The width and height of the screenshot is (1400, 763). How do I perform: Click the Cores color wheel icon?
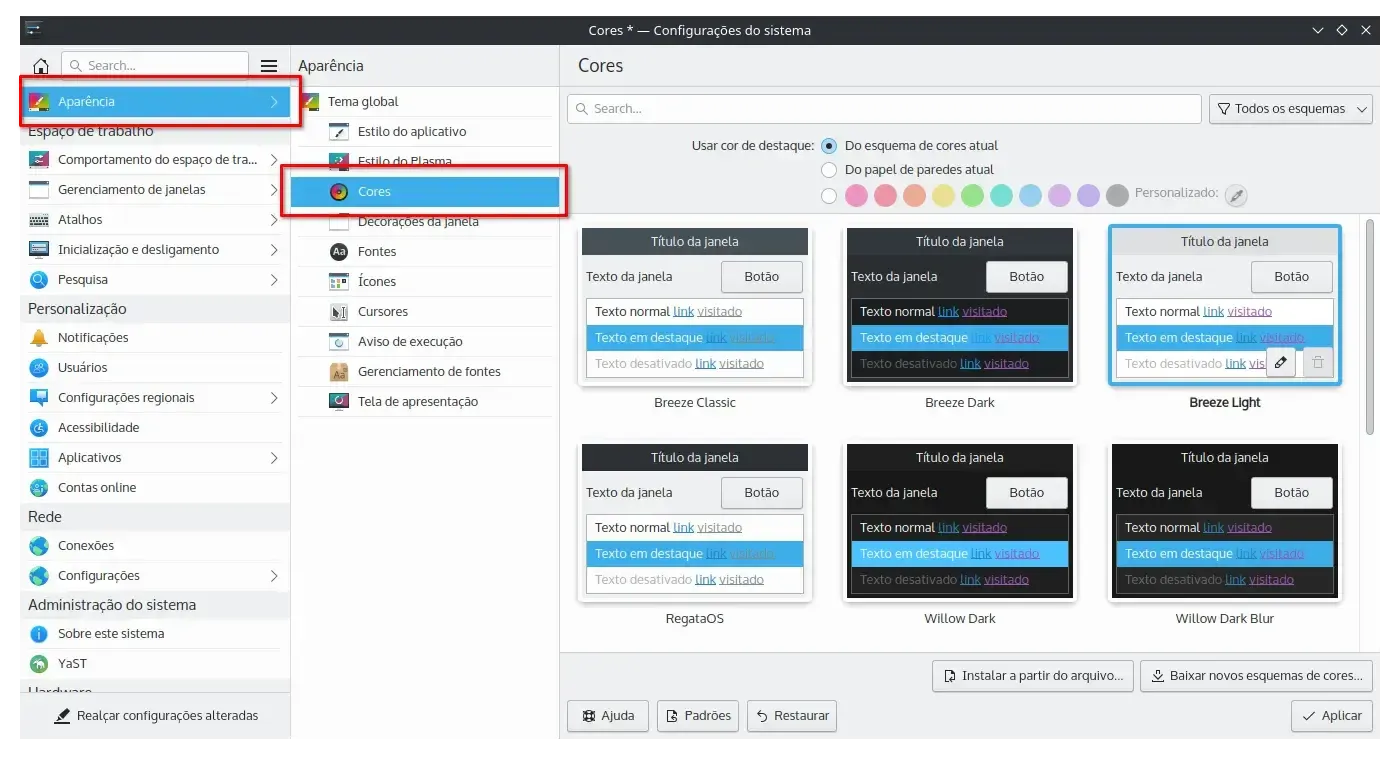pyautogui.click(x=339, y=192)
